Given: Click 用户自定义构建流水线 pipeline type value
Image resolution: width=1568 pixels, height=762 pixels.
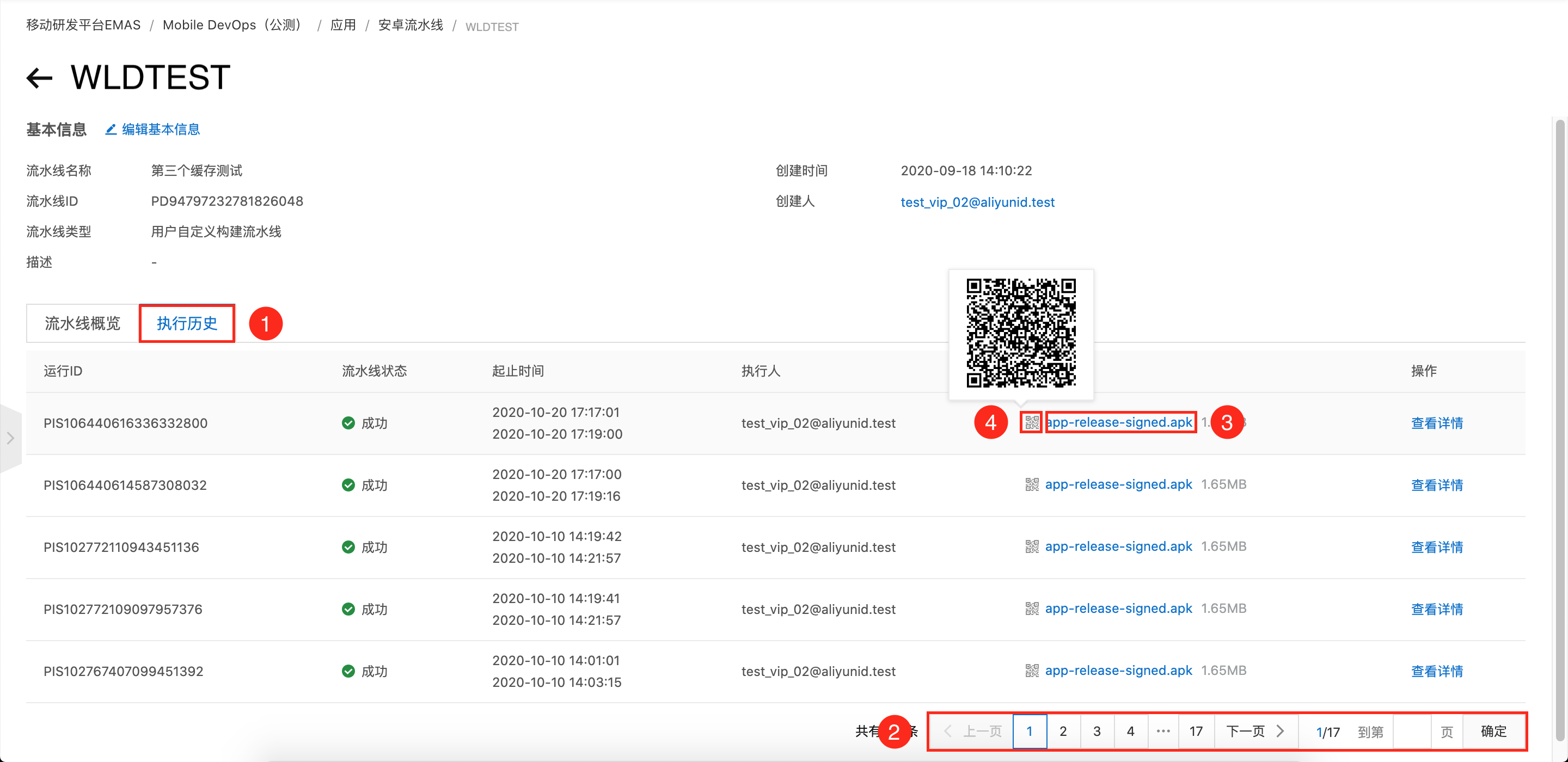Looking at the screenshot, I should (x=216, y=231).
